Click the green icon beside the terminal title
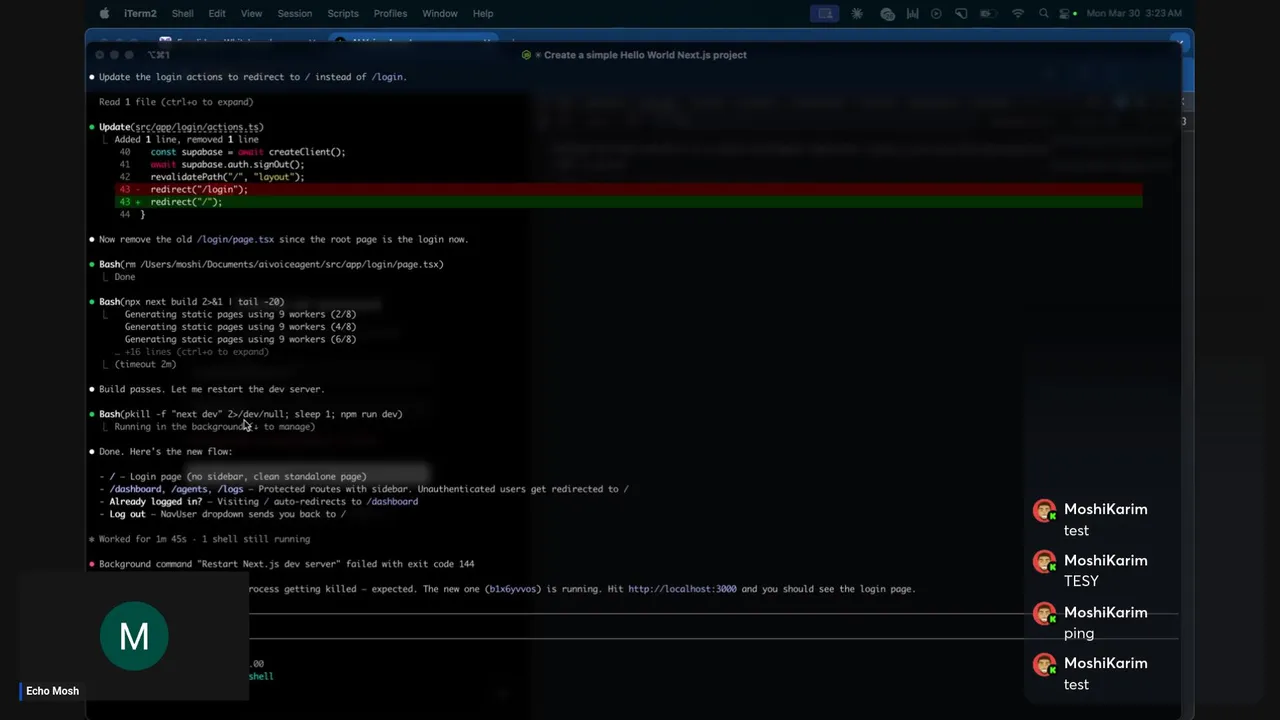Viewport: 1280px width, 720px height. (x=527, y=55)
